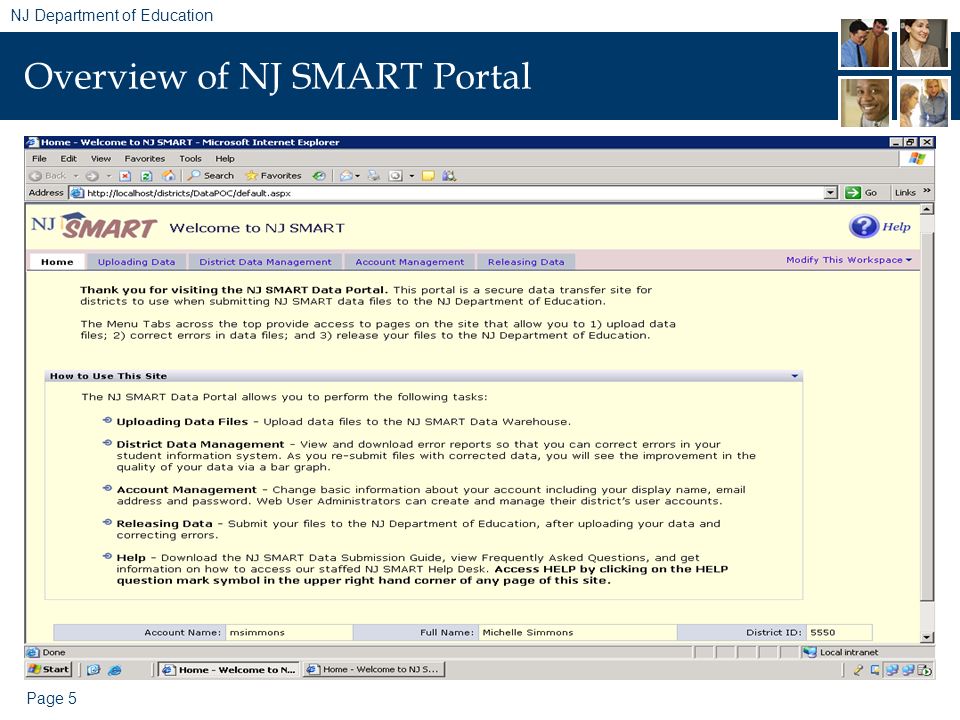
Task: Click 'Releasing Data' bold heading in list
Action: (x=165, y=523)
